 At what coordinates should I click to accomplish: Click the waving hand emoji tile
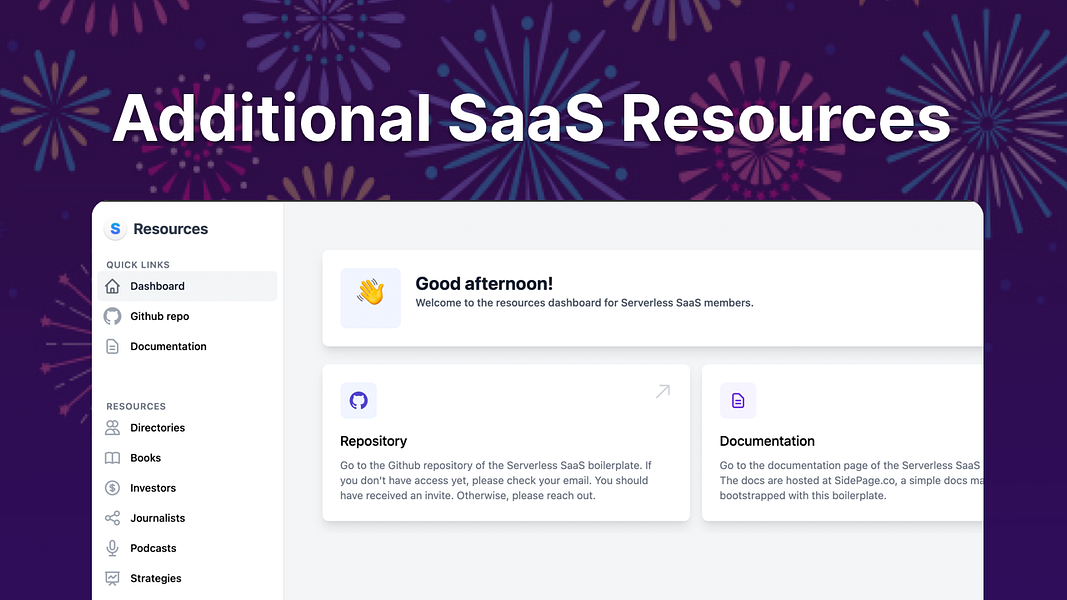point(370,298)
